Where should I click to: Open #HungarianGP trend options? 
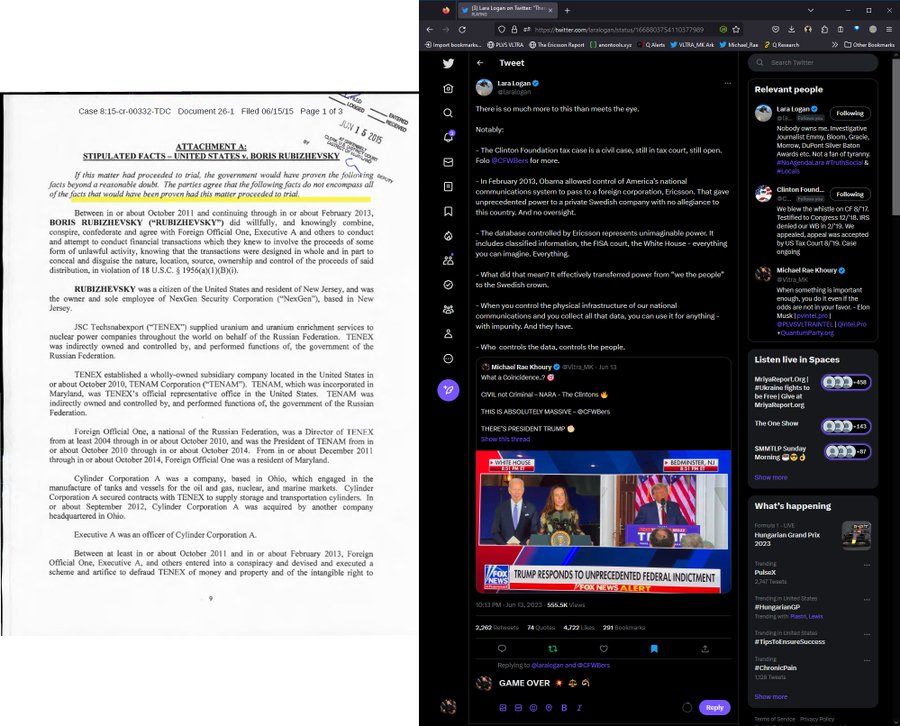[x=867, y=600]
